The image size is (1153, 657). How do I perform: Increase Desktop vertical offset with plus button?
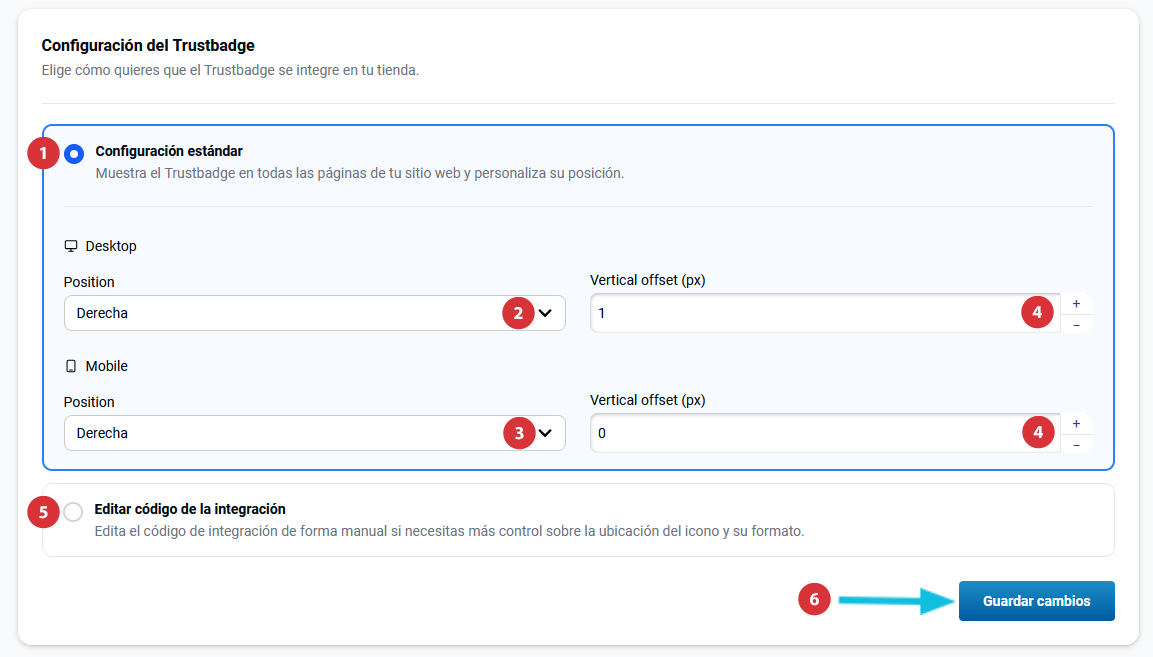coord(1076,303)
